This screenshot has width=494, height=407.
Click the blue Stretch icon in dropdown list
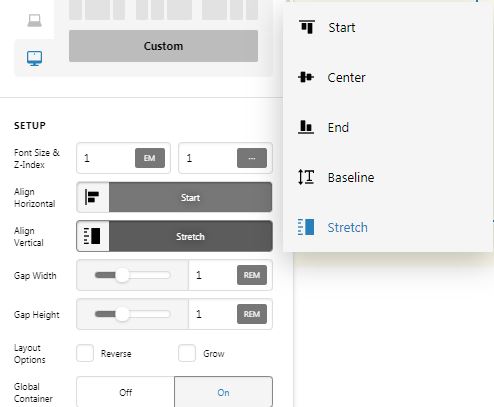[x=306, y=227]
